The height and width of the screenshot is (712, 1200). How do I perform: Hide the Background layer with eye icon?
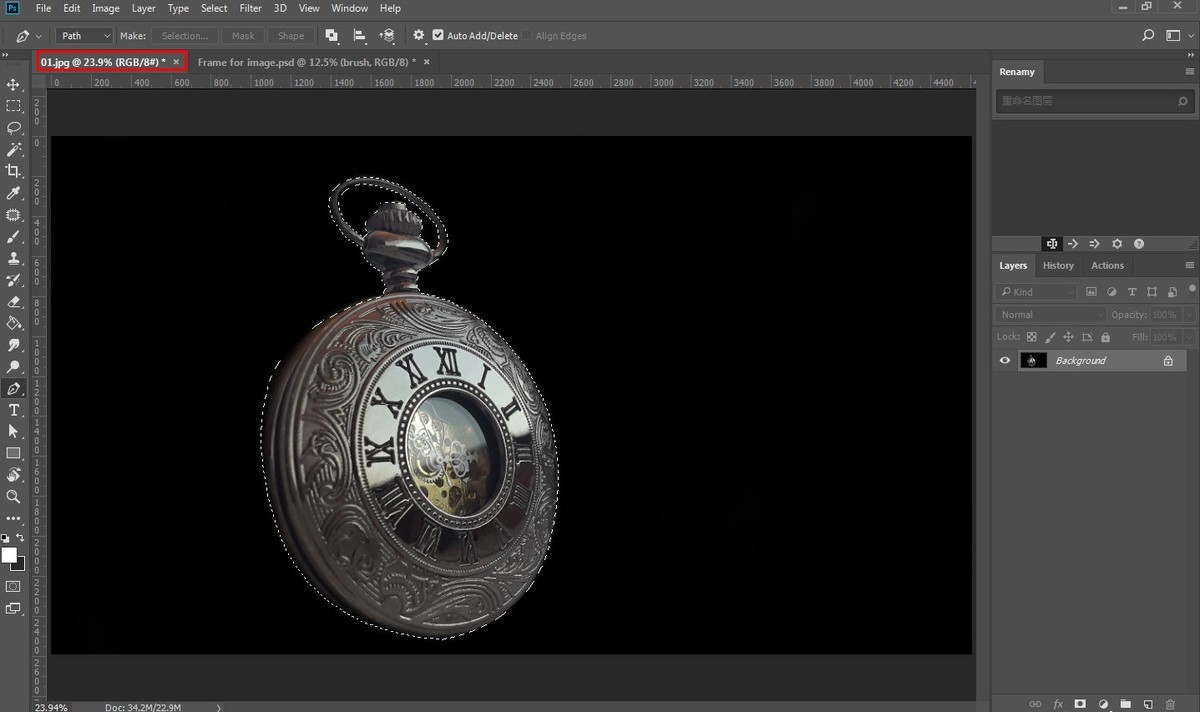click(1005, 361)
